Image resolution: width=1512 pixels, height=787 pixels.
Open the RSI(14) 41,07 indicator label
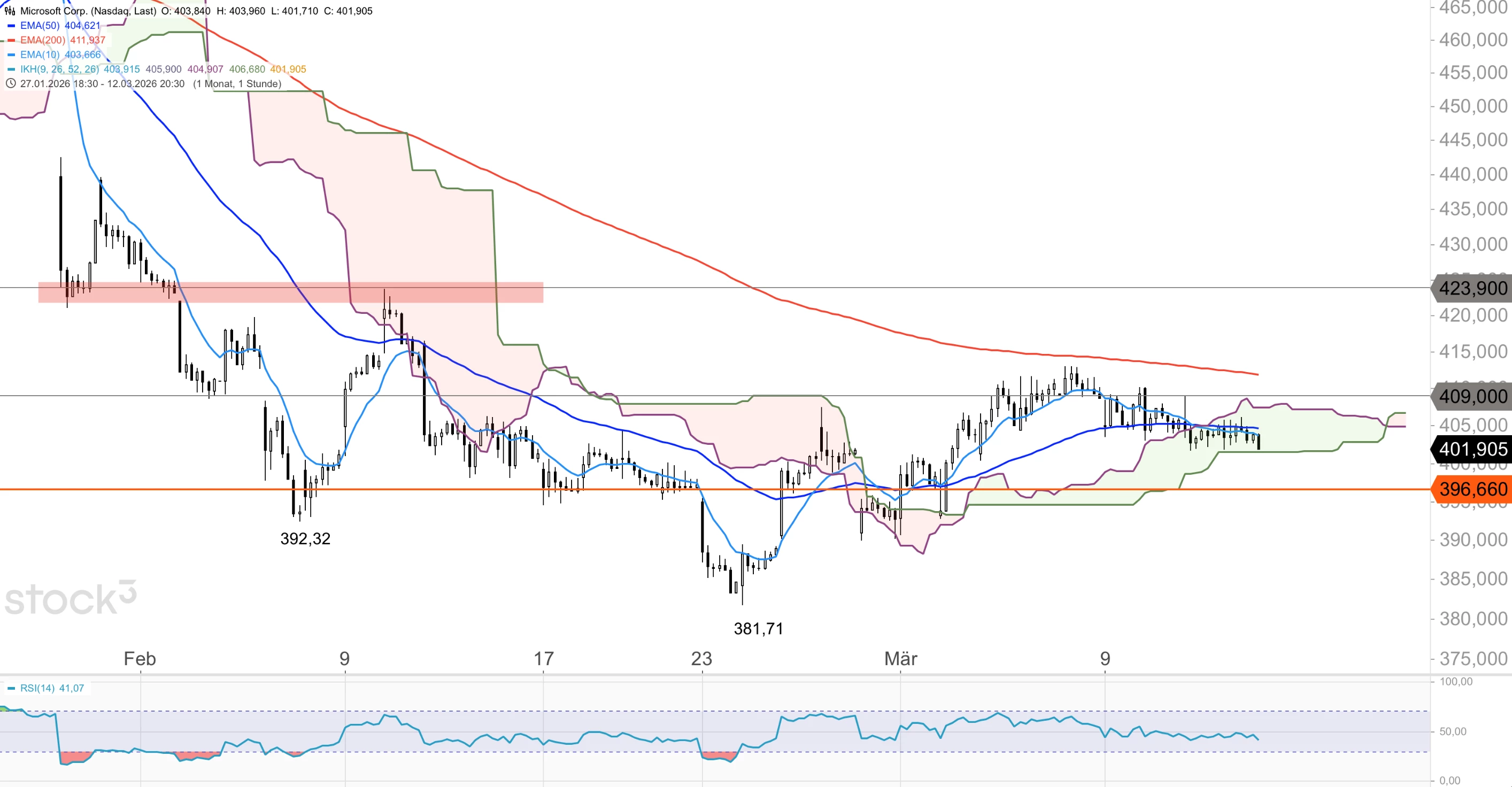tap(52, 689)
